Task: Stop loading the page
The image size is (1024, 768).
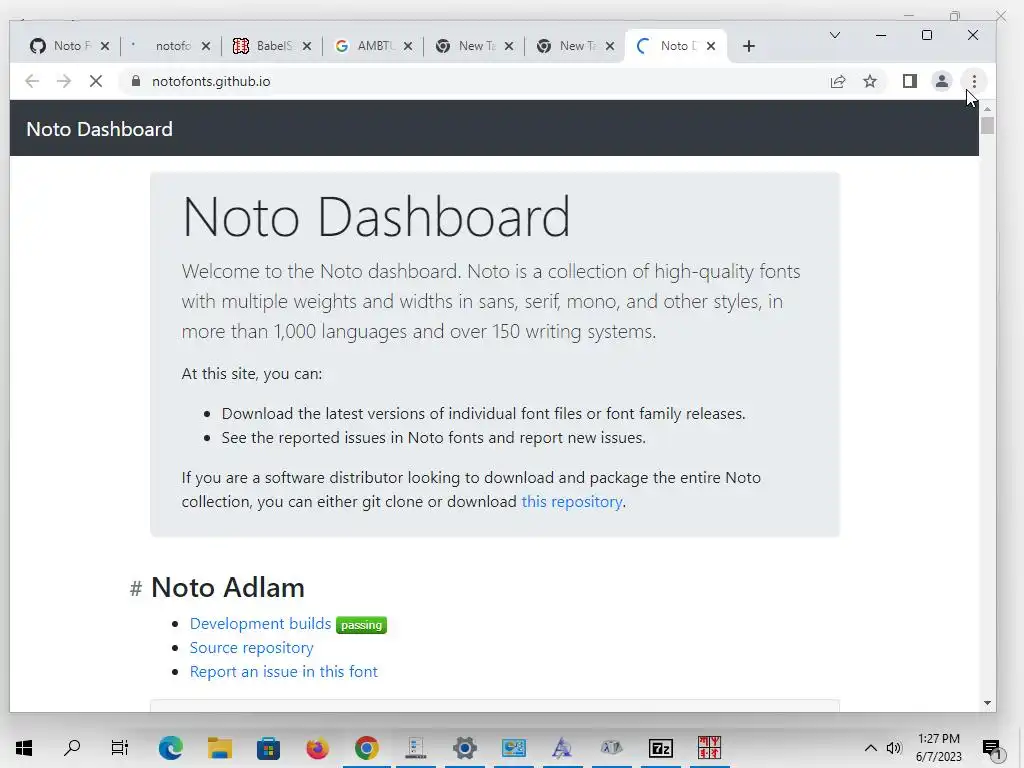Action: pyautogui.click(x=95, y=82)
